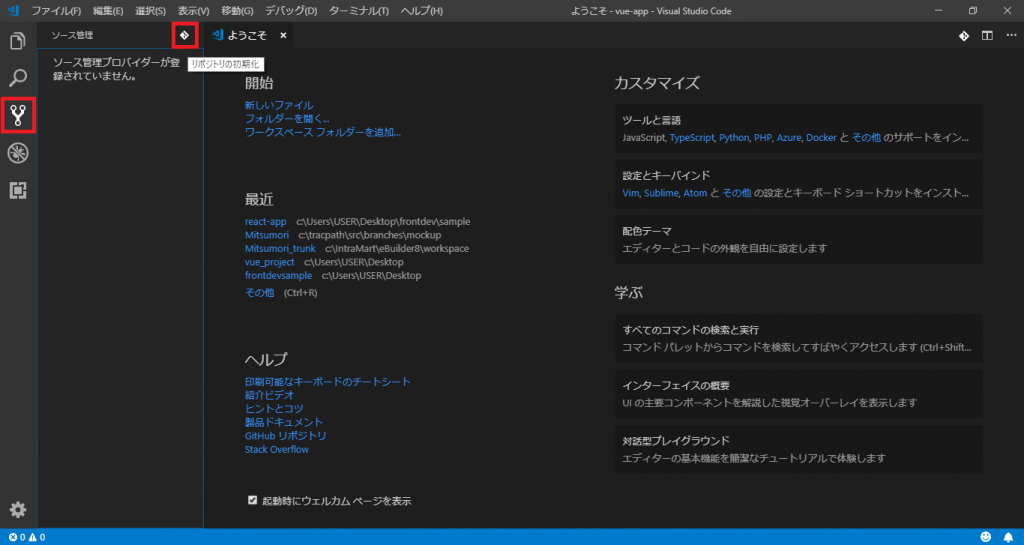
Task: Open the 編集(E) menu
Action: (x=108, y=11)
